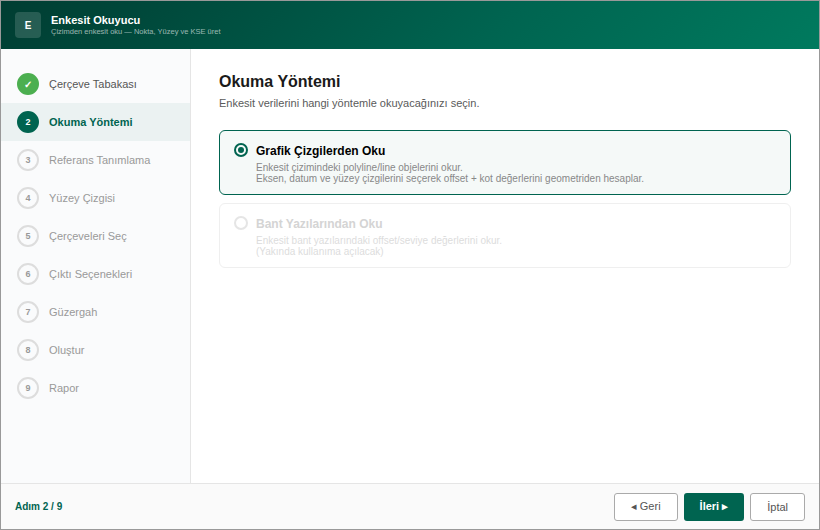
Task: Click the step 2 circle icon
Action: 28,122
